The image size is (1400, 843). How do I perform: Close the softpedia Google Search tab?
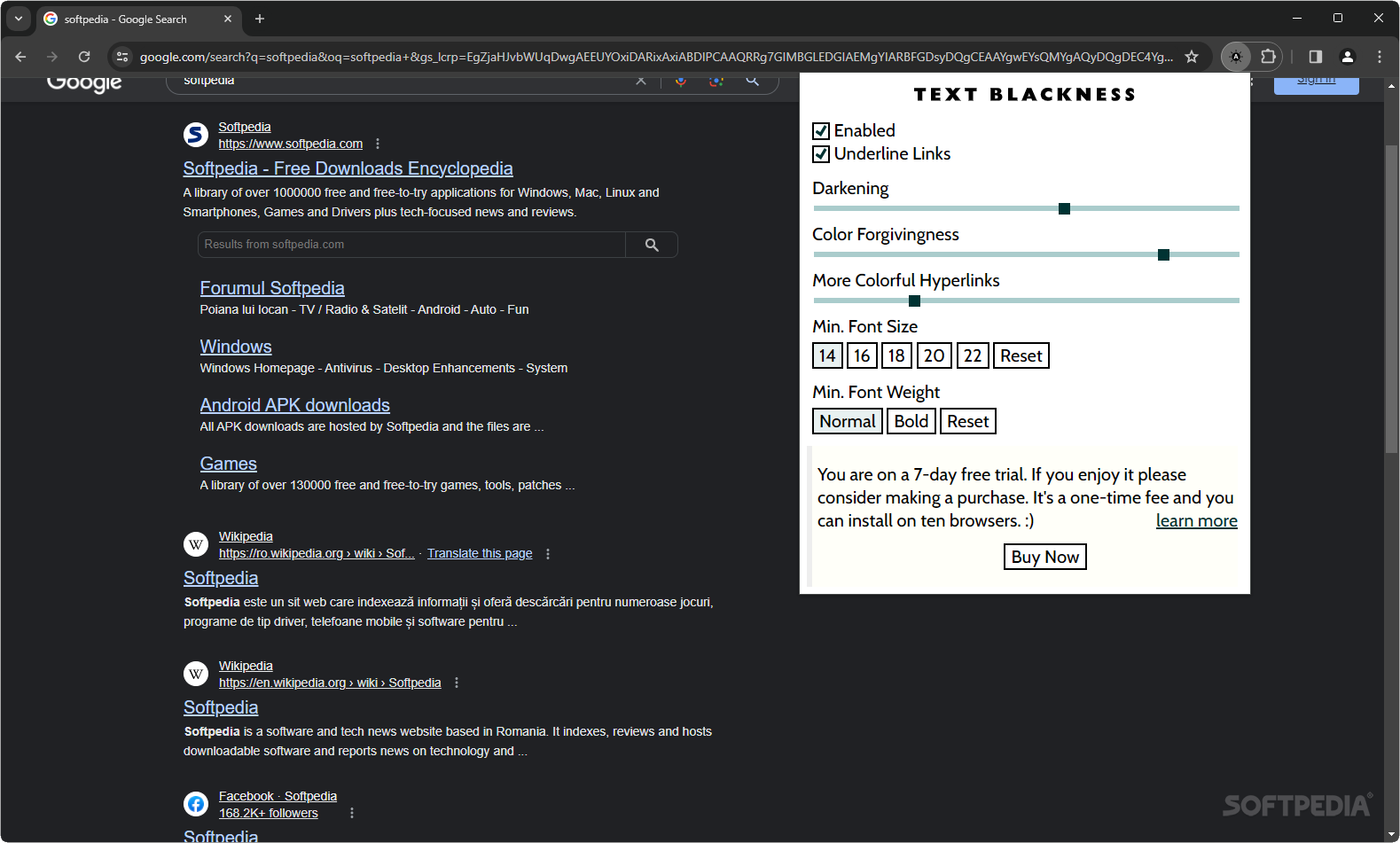tap(228, 19)
